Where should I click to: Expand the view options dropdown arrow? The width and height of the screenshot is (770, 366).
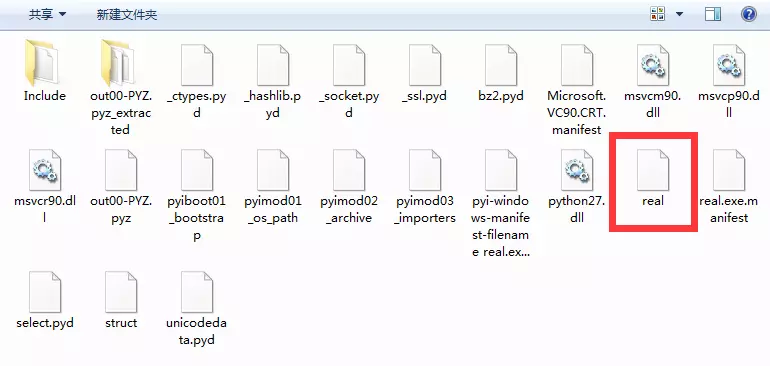click(x=679, y=14)
